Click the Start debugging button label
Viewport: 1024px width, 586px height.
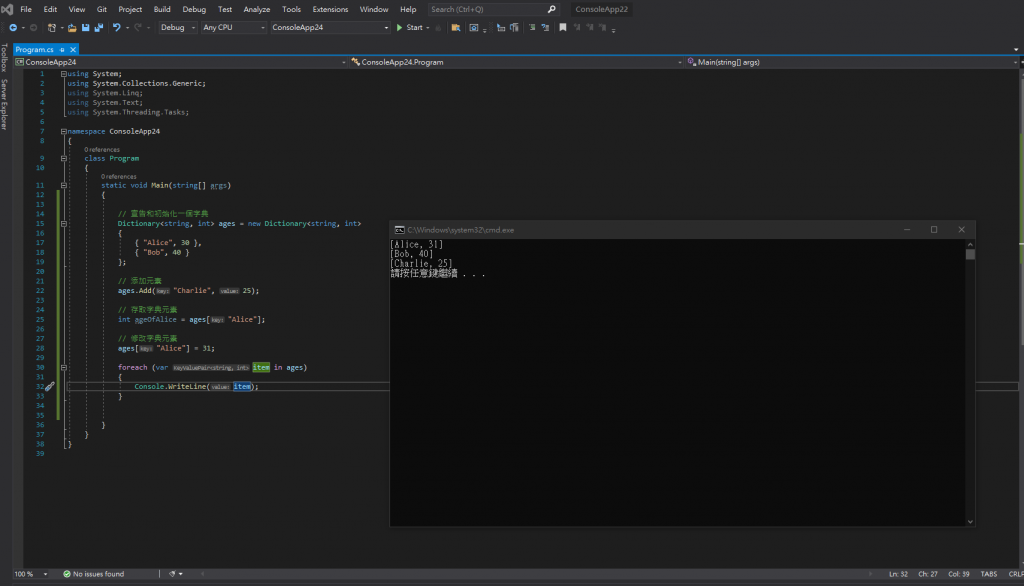click(x=415, y=27)
